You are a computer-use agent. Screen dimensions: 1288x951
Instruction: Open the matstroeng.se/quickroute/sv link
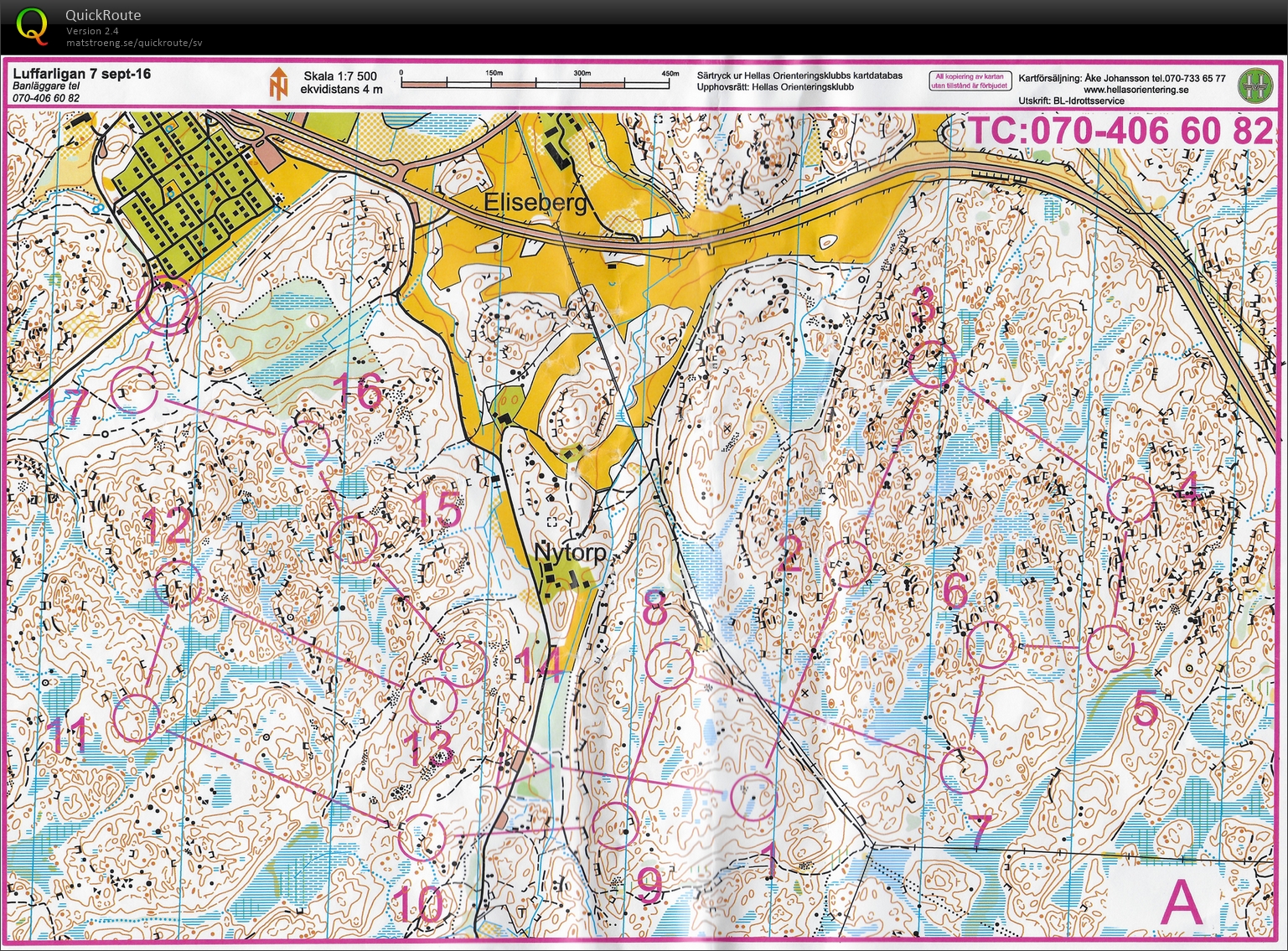click(134, 43)
